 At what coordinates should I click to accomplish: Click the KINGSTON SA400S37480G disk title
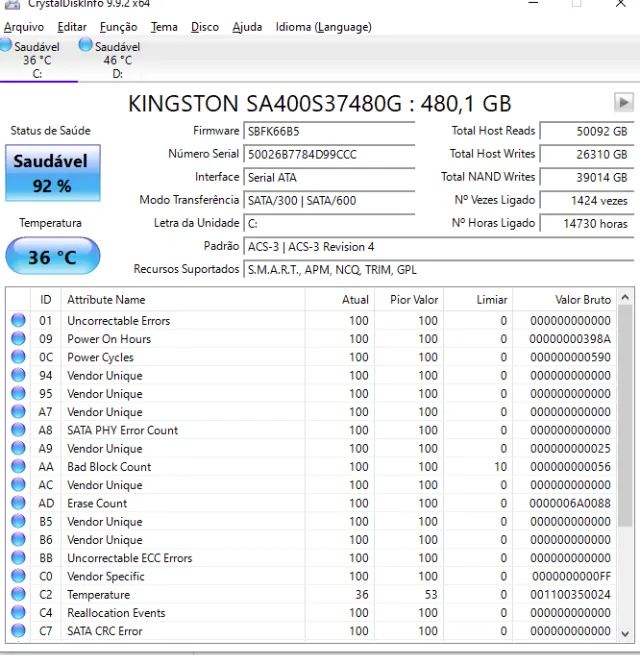coord(320,104)
